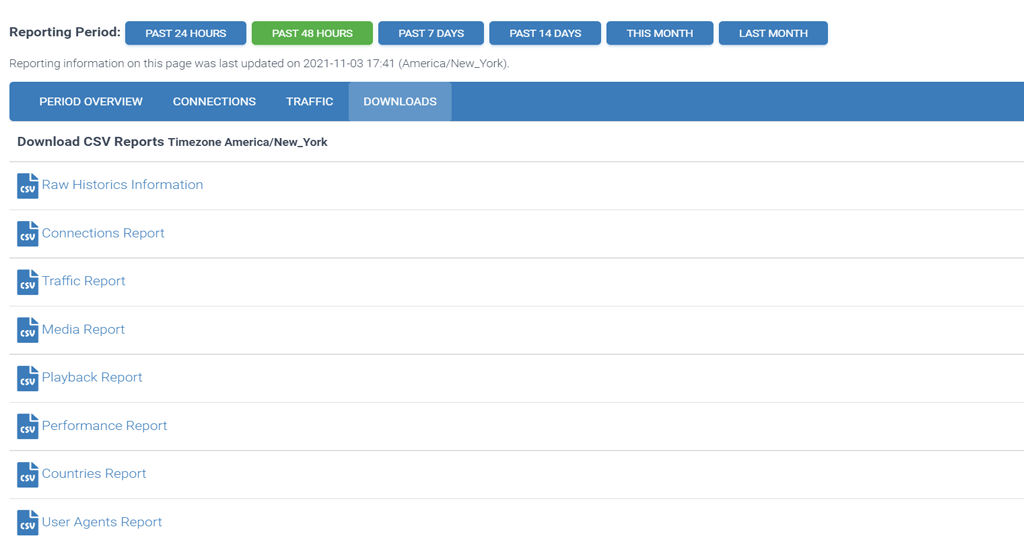1024x550 pixels.
Task: Switch to the Period Overview tab
Action: tap(91, 102)
